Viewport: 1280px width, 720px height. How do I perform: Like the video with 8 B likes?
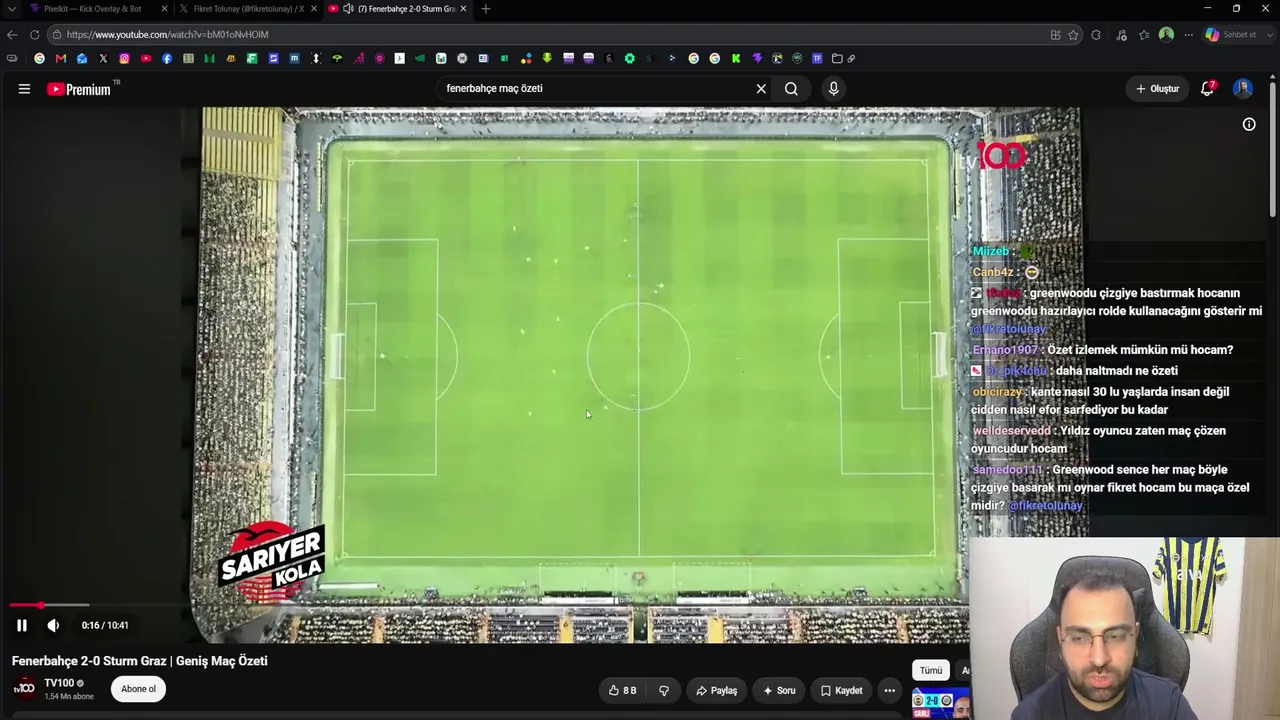coord(622,690)
